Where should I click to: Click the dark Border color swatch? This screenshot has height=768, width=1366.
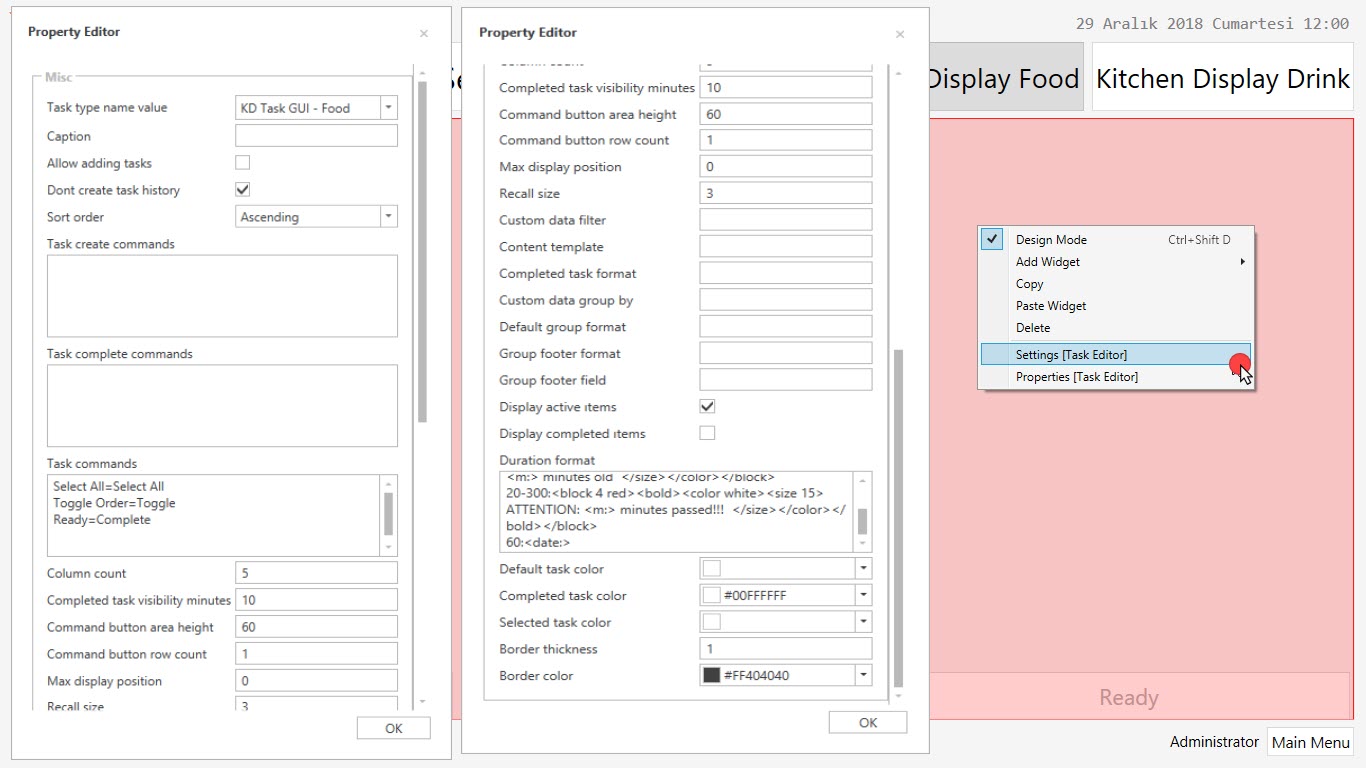click(x=712, y=676)
